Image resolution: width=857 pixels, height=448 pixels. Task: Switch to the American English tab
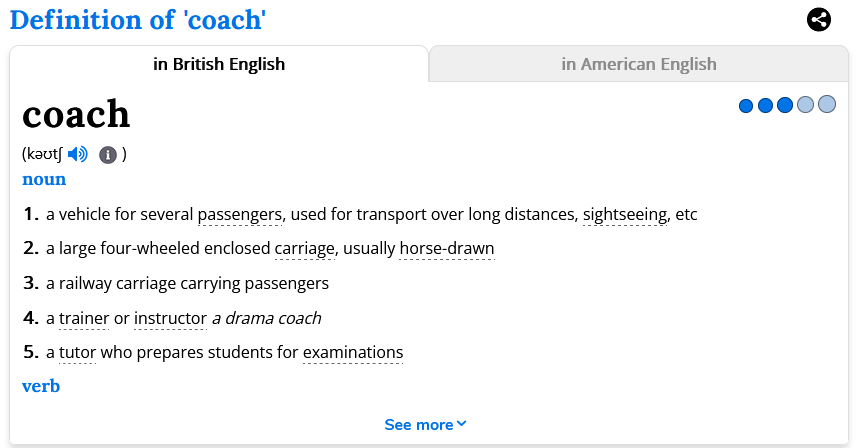[x=638, y=64]
